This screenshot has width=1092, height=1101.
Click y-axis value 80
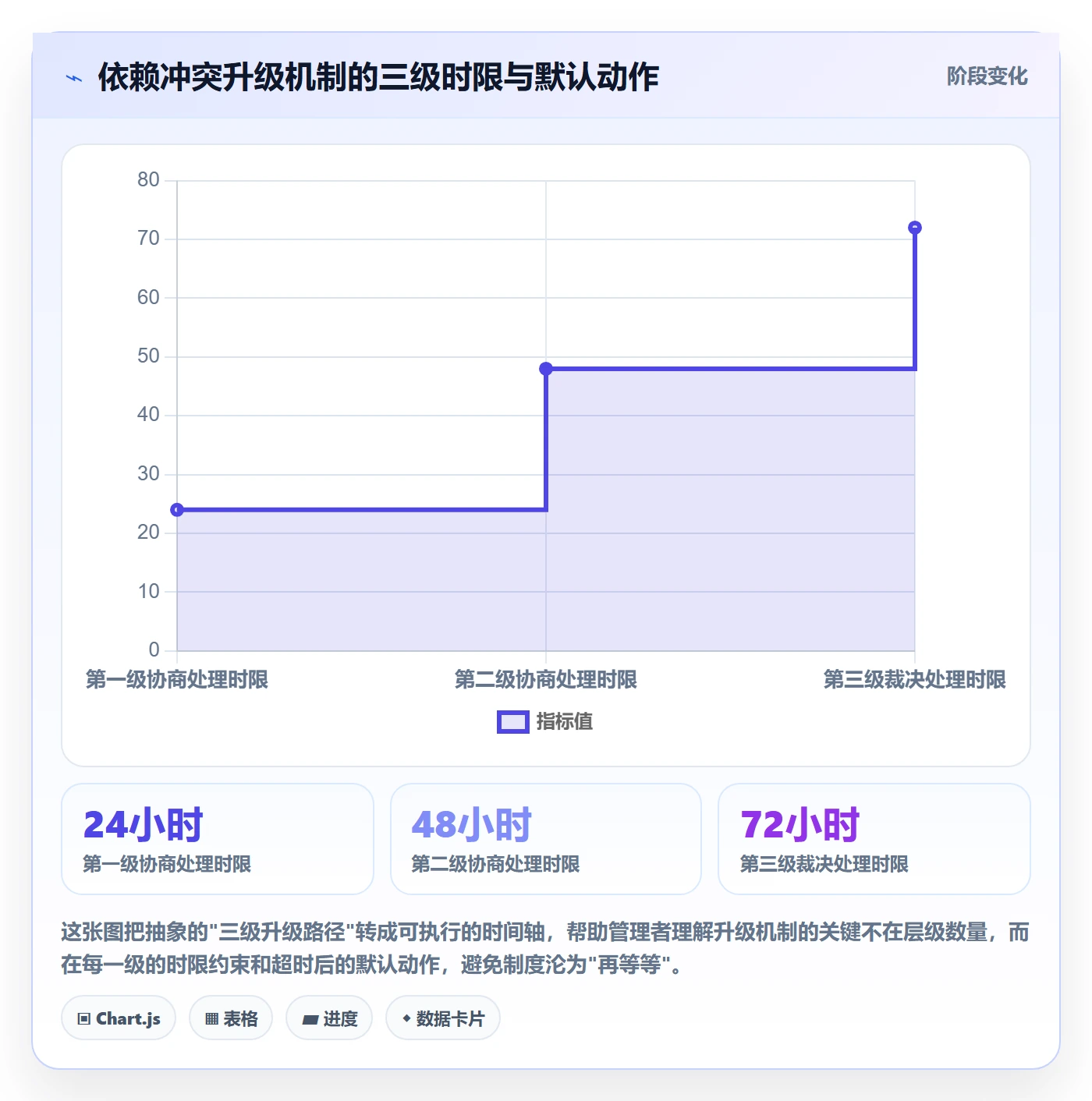tap(148, 180)
